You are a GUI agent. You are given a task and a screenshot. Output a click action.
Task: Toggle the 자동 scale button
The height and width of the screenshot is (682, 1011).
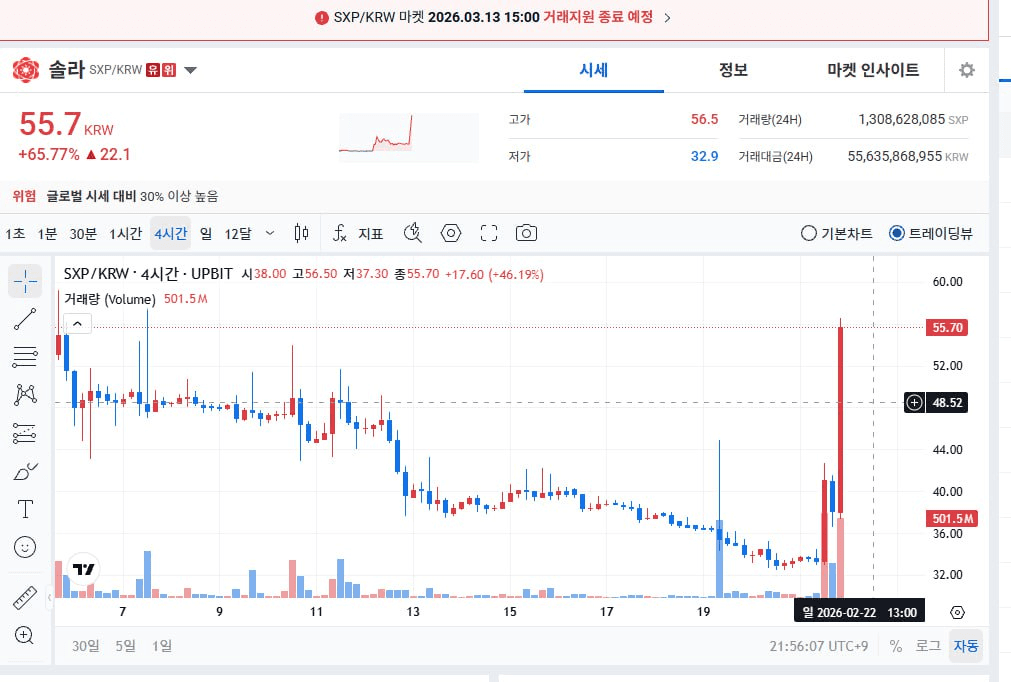(966, 646)
